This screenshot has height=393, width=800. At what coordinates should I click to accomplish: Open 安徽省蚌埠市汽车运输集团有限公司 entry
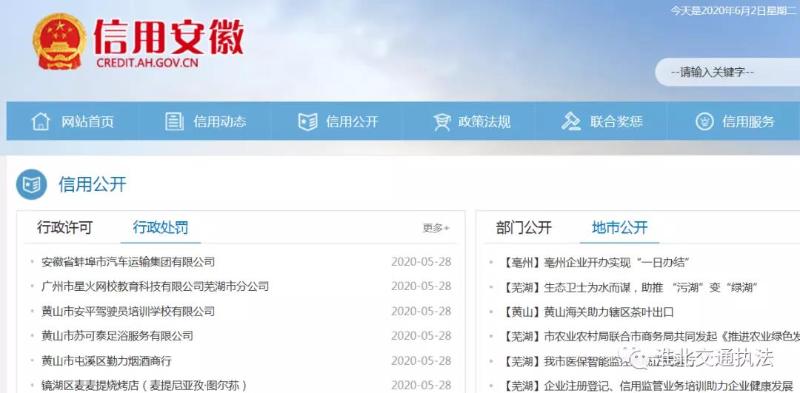(x=128, y=262)
